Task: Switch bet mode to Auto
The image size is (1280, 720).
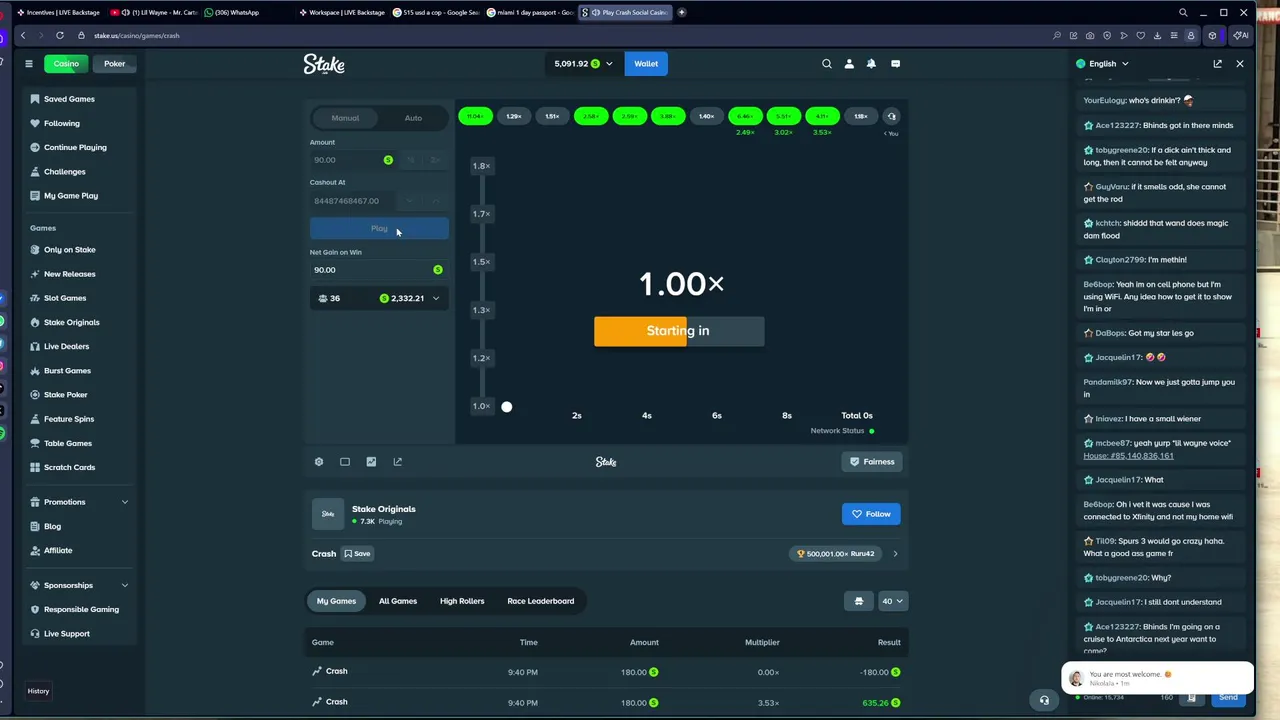Action: coord(413,118)
